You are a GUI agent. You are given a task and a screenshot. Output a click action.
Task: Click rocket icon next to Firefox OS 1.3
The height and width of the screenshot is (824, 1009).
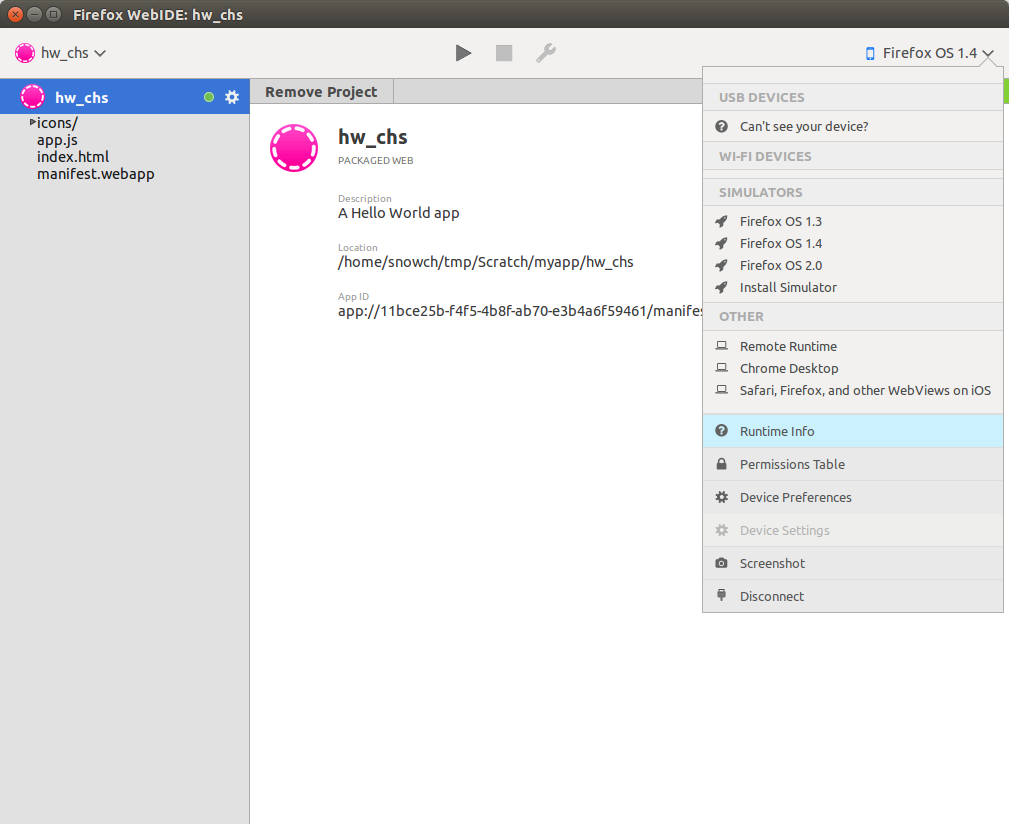point(721,221)
